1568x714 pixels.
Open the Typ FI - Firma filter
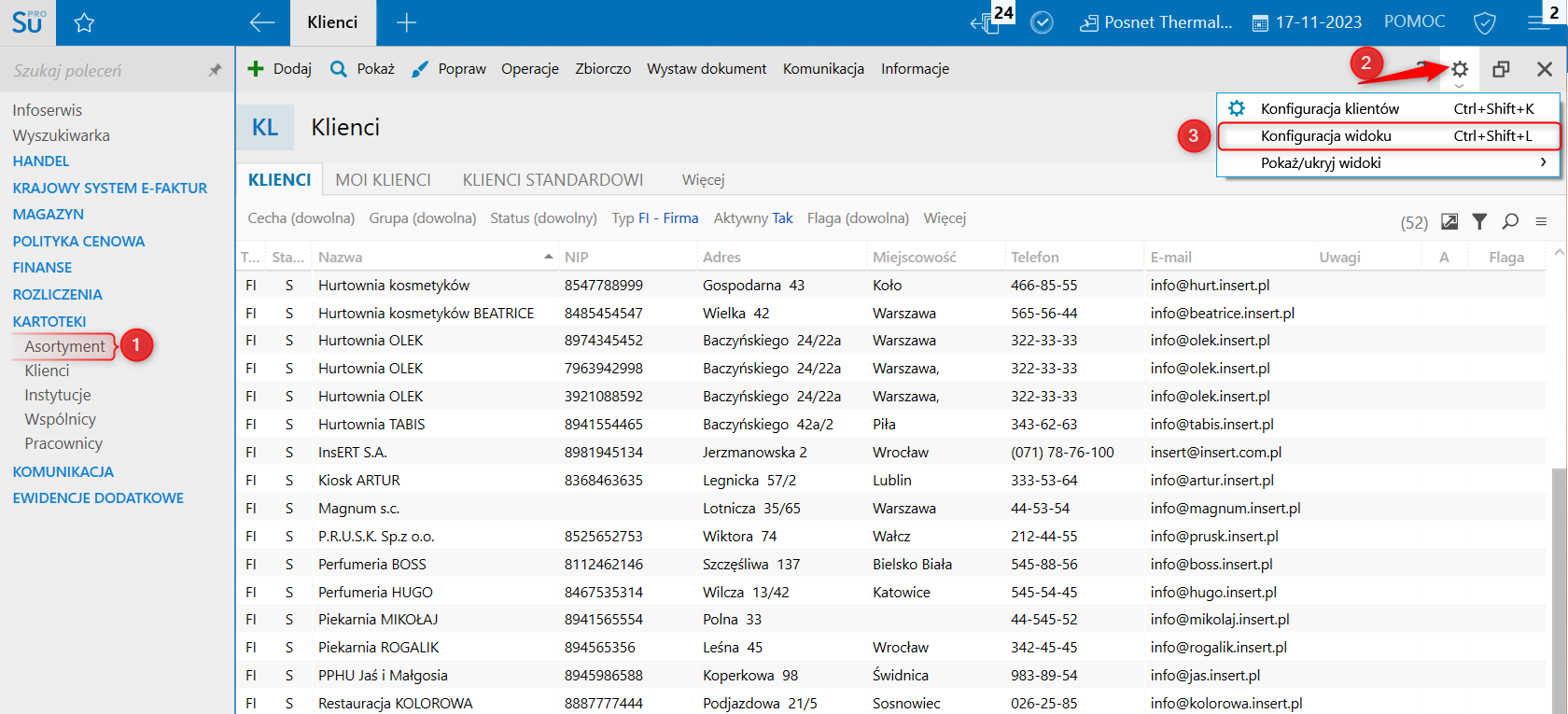654,218
